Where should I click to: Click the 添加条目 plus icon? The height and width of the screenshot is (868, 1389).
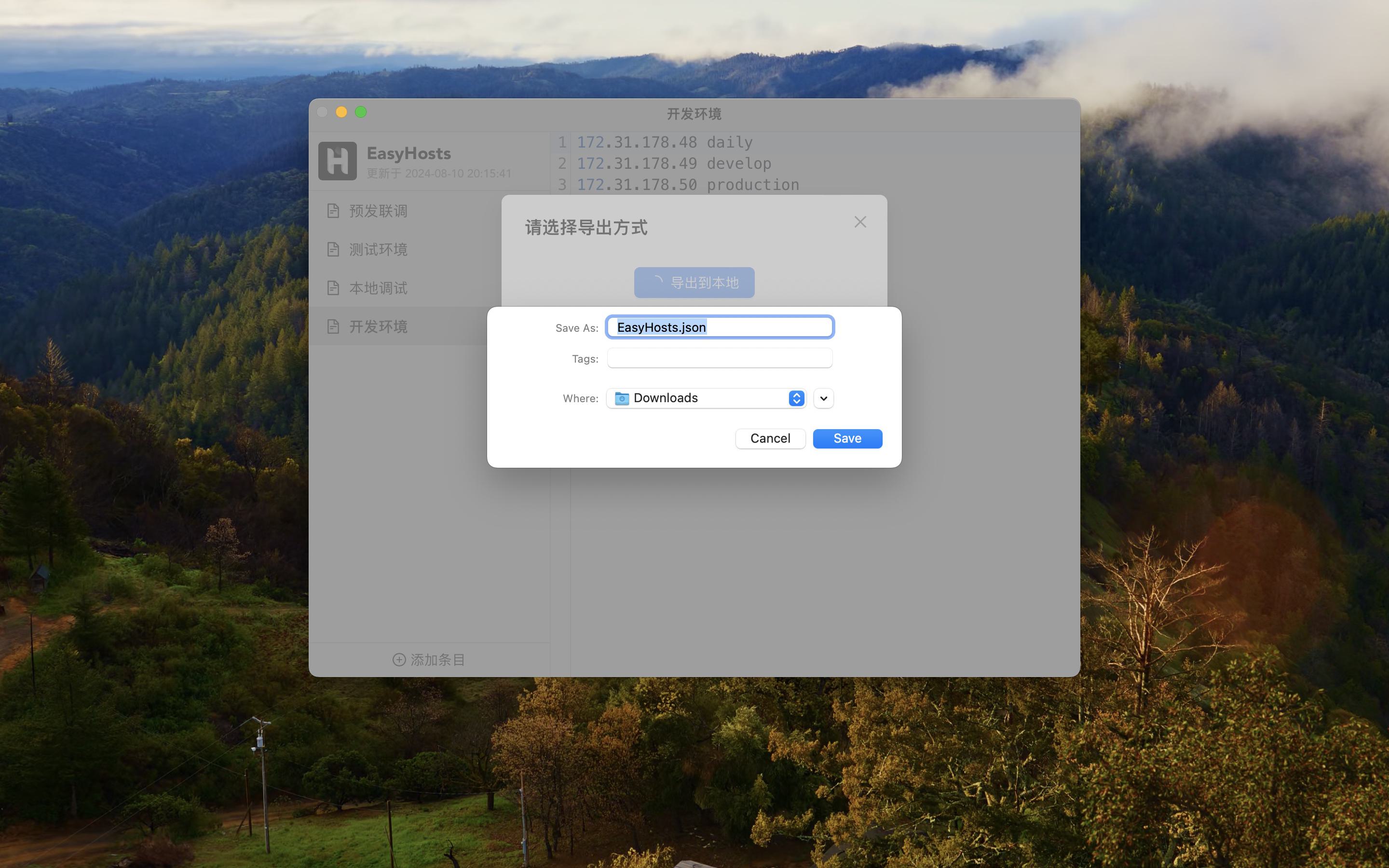coord(398,659)
